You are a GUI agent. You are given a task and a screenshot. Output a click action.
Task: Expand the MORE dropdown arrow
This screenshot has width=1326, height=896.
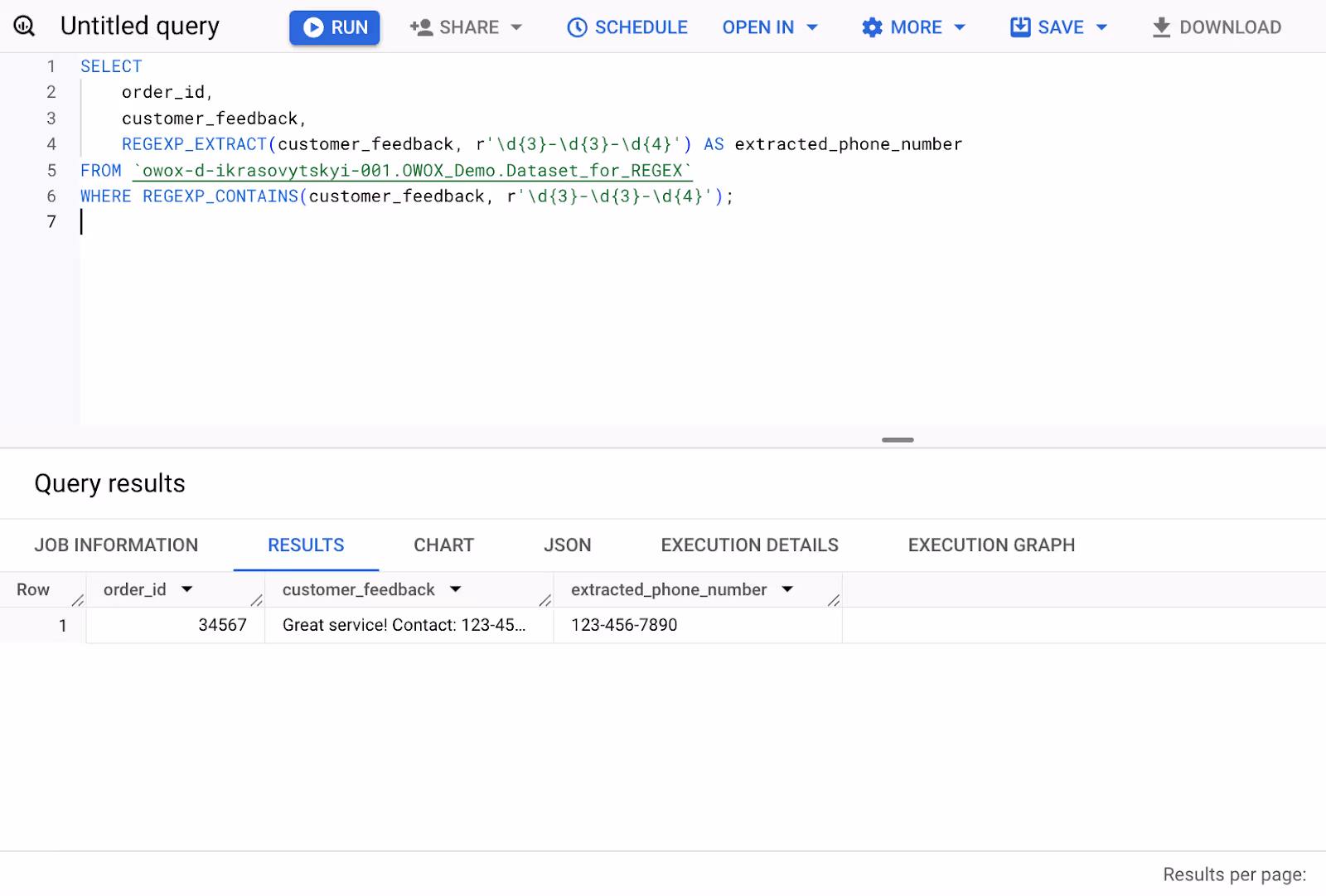(x=960, y=27)
